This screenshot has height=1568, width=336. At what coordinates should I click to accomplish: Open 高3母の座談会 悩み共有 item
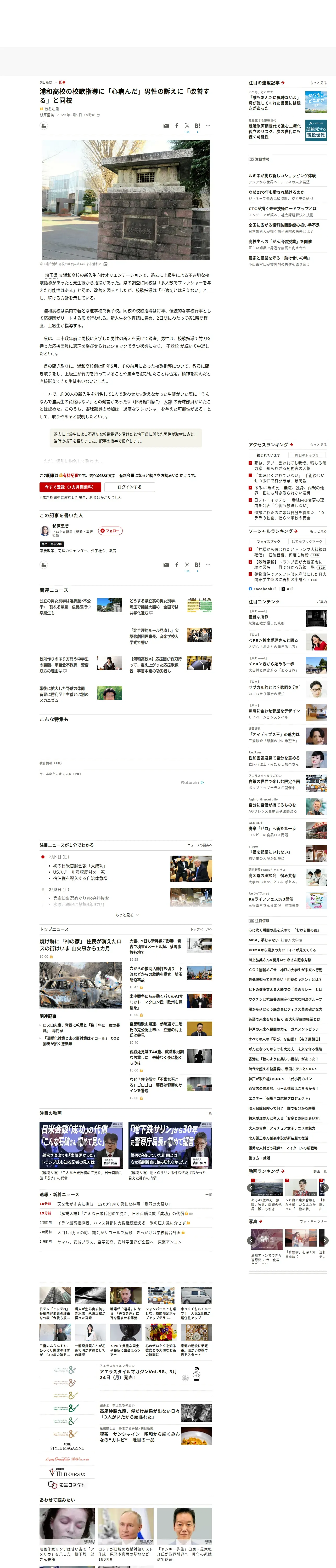[x=272, y=875]
